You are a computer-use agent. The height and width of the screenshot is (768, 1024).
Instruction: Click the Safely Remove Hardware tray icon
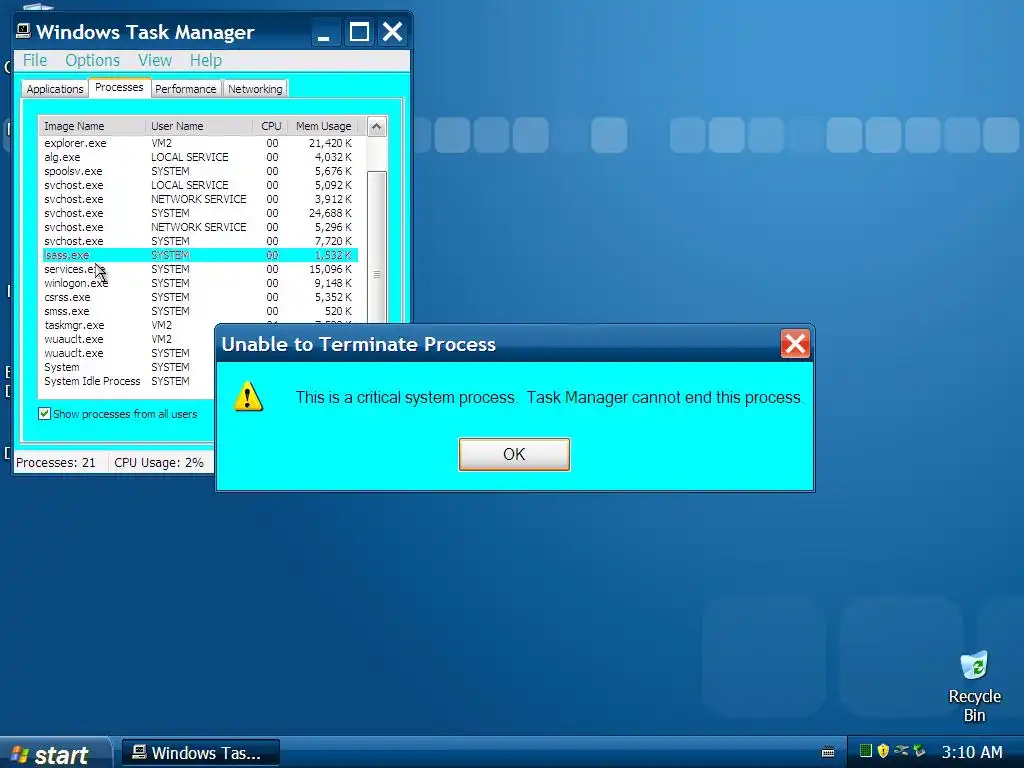click(x=901, y=750)
